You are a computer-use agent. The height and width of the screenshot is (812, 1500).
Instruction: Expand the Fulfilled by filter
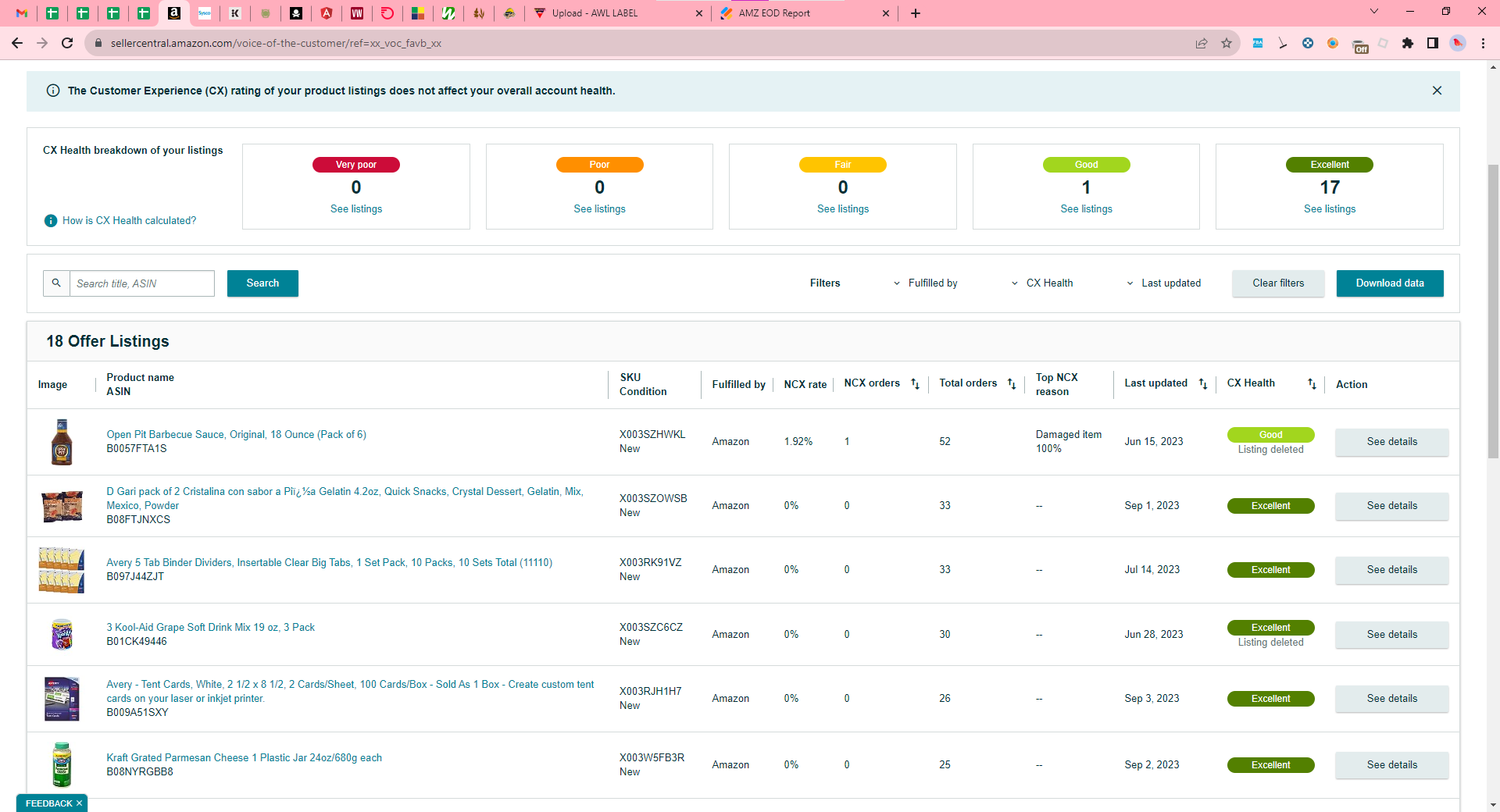(925, 283)
